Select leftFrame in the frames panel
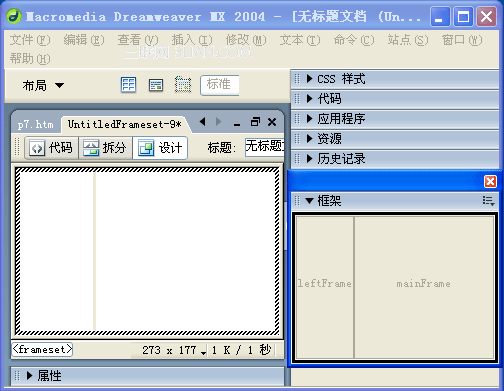This screenshot has height=391, width=504. [x=325, y=287]
